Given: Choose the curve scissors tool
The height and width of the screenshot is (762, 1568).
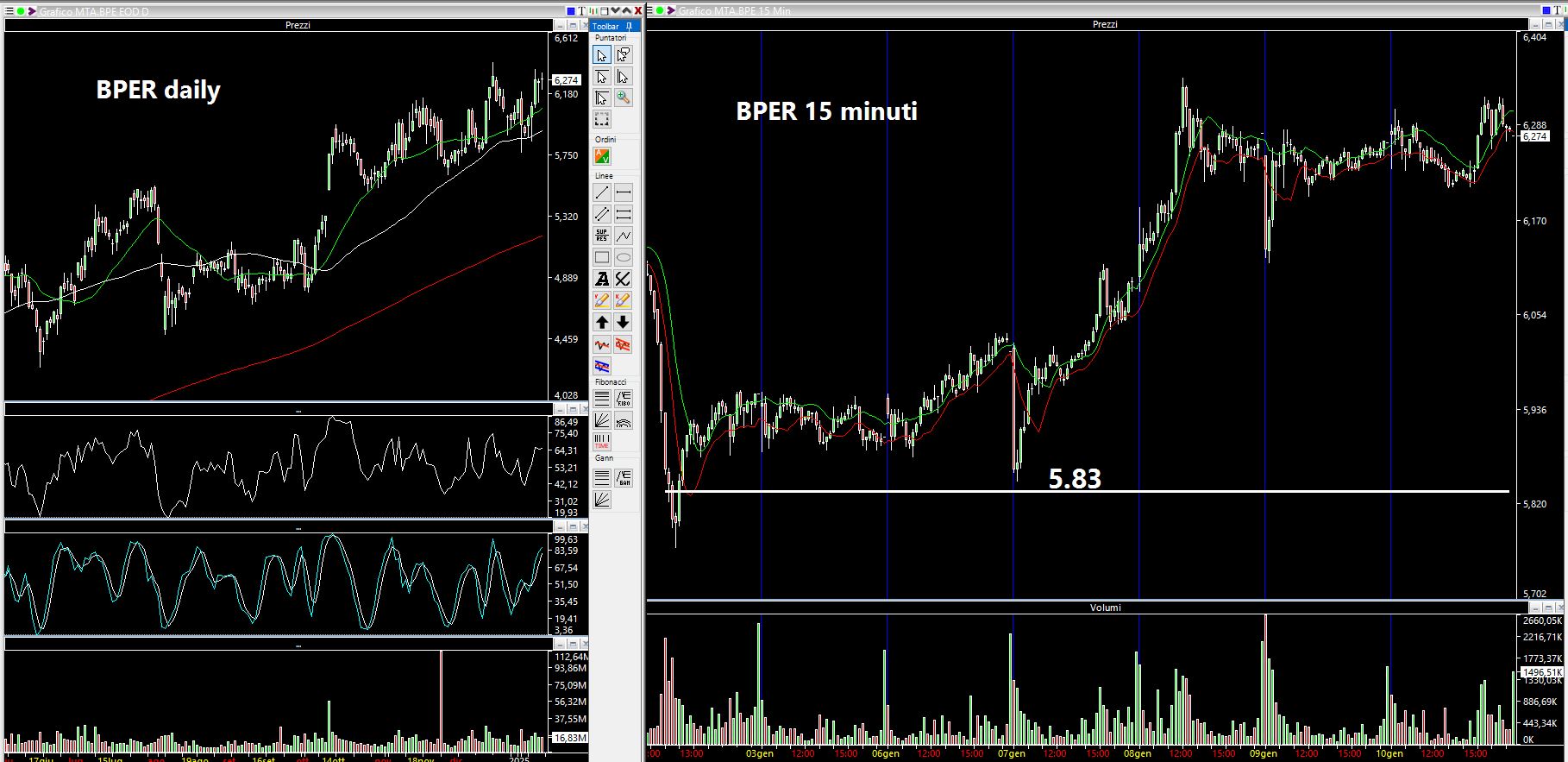Looking at the screenshot, I should (x=624, y=279).
